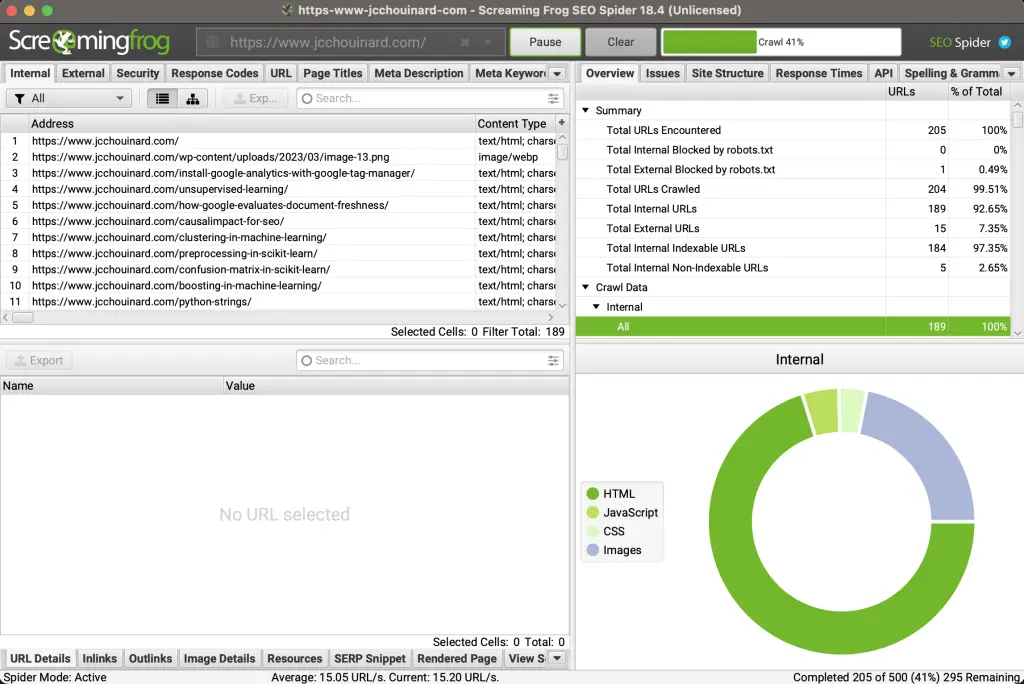Open the SERP Snippet tab

click(x=370, y=659)
